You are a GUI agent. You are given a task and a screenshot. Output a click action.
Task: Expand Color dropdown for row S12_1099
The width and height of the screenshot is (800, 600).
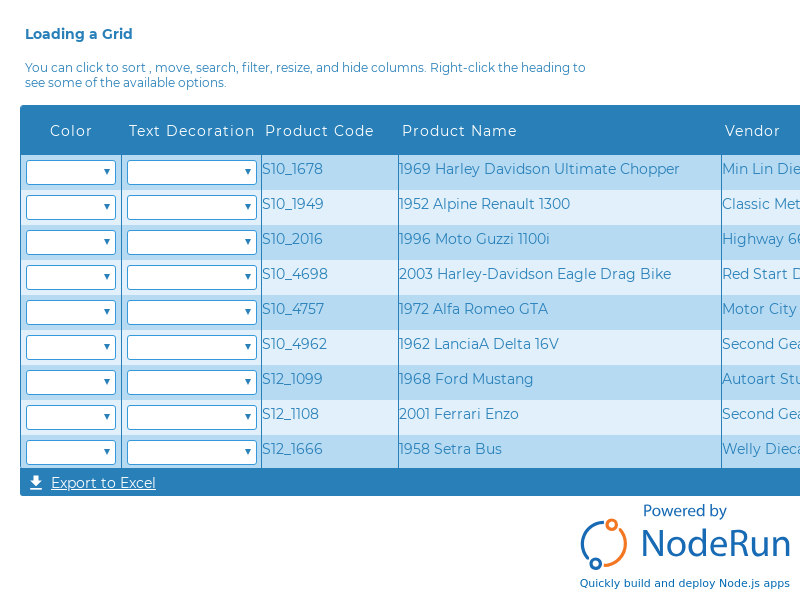(x=71, y=382)
